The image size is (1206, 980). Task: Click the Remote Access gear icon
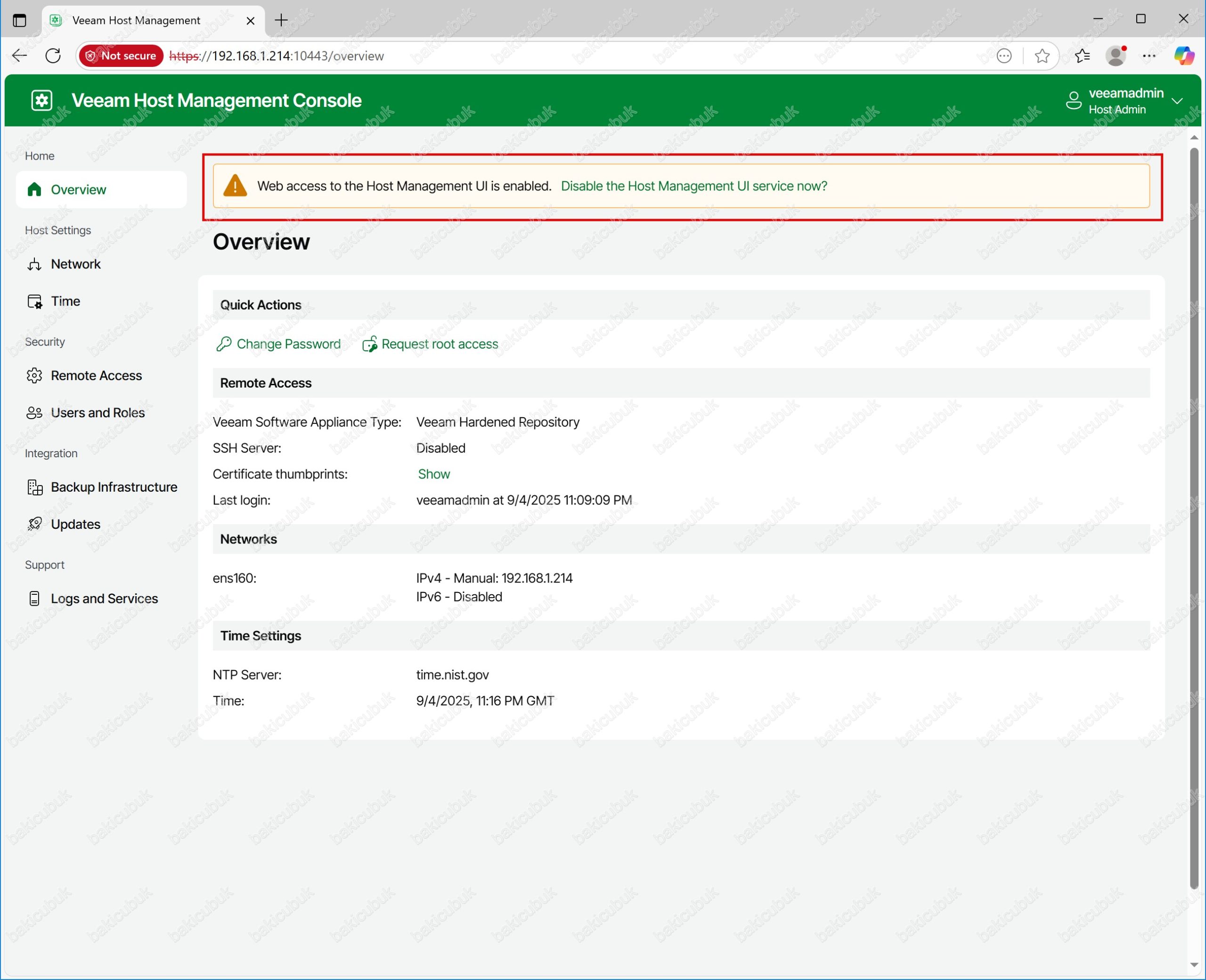(x=34, y=375)
